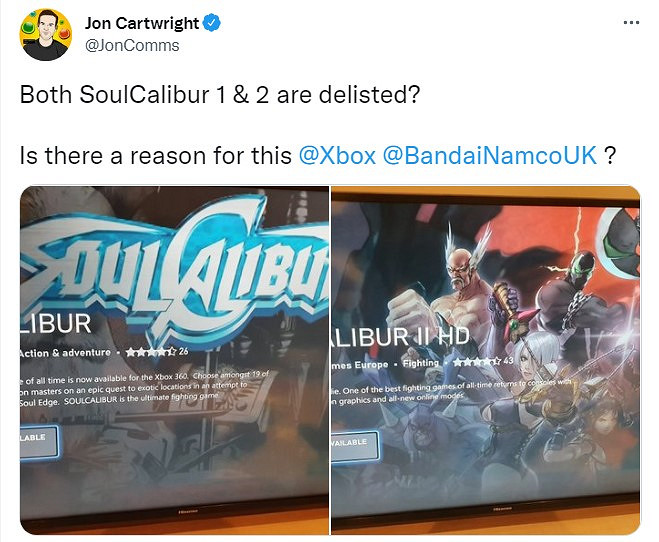
Task: Click the star rating showing 43 reviews
Action: pos(483,361)
